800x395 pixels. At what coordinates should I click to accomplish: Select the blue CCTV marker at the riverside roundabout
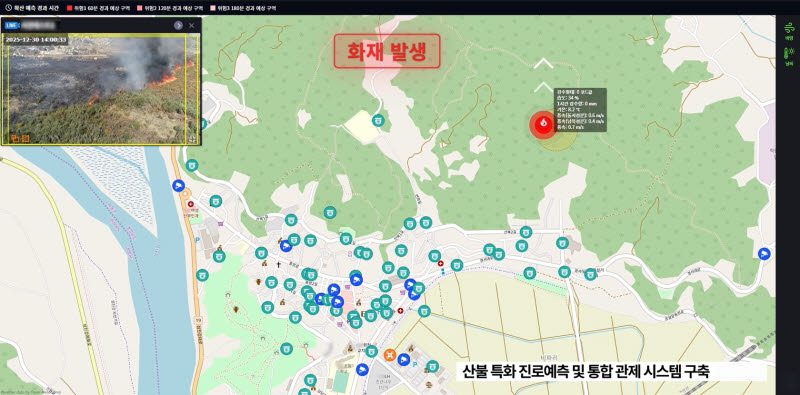[178, 186]
